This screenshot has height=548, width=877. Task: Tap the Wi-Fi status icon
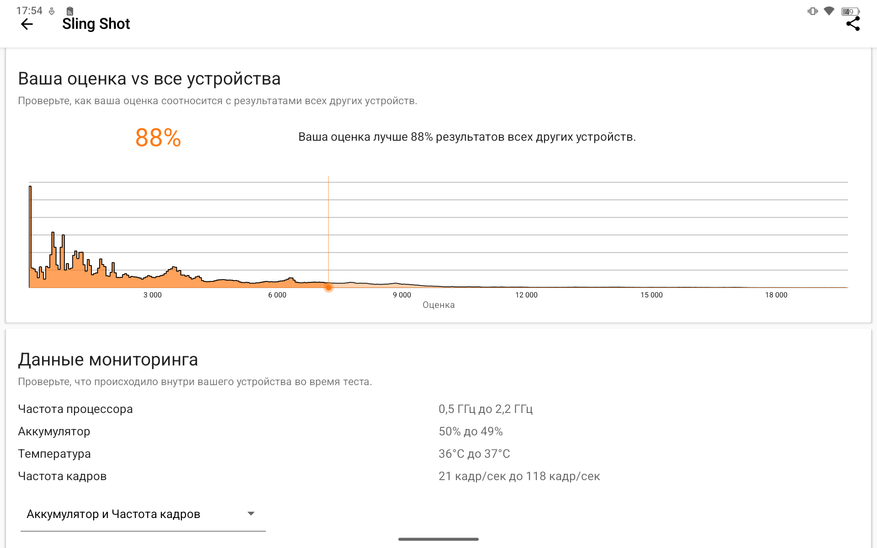click(x=829, y=11)
